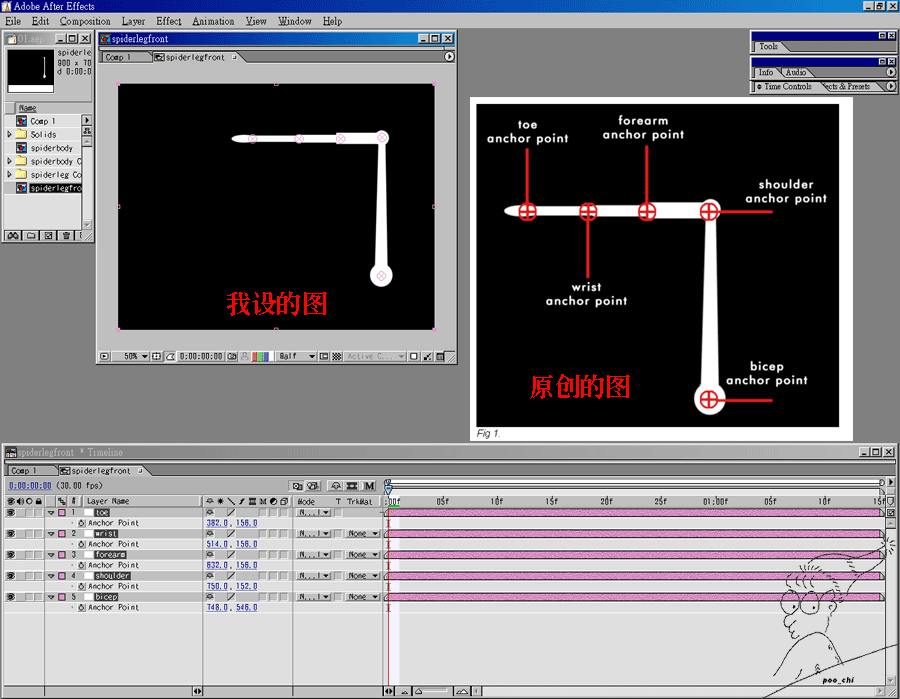Click the stopwatch for wrist Anchor Point
Image resolution: width=900 pixels, height=699 pixels.
82,544
